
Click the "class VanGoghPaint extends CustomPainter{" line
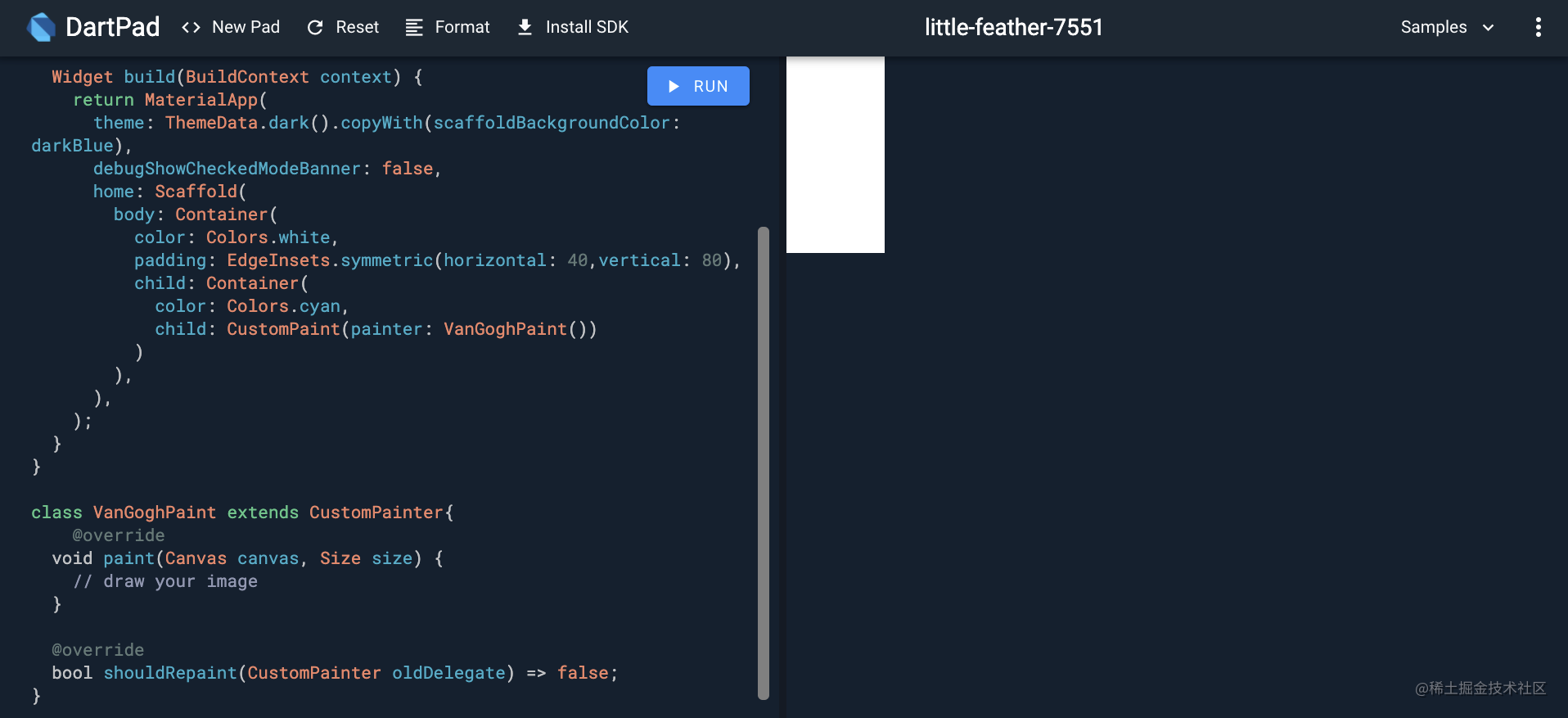tap(242, 513)
